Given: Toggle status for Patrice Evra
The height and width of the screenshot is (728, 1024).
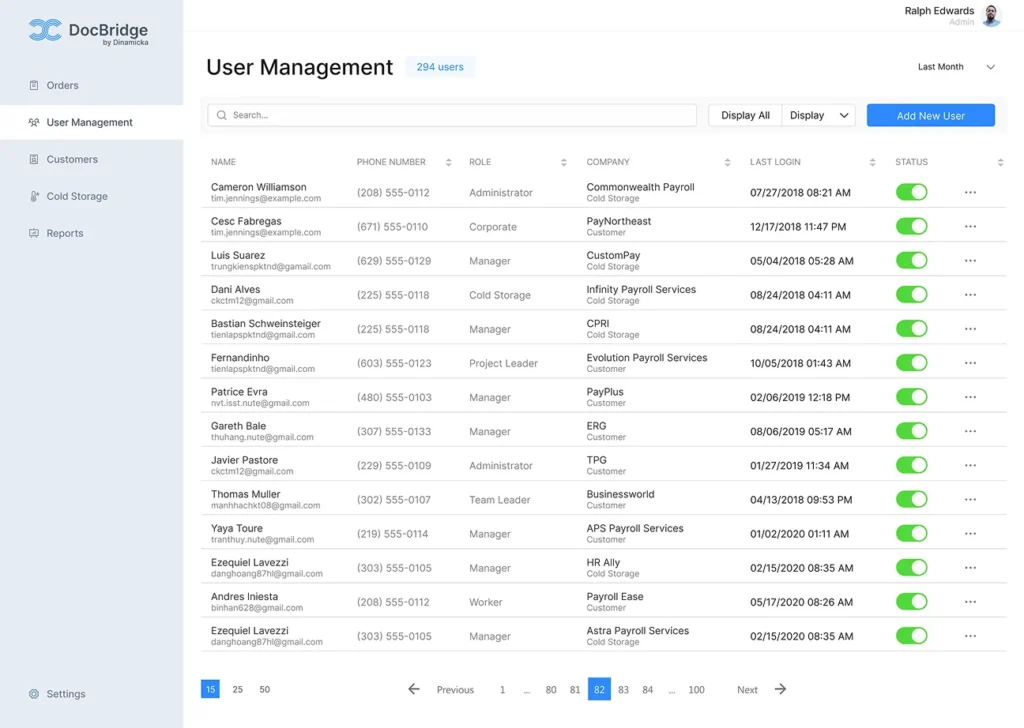Looking at the screenshot, I should pos(912,396).
